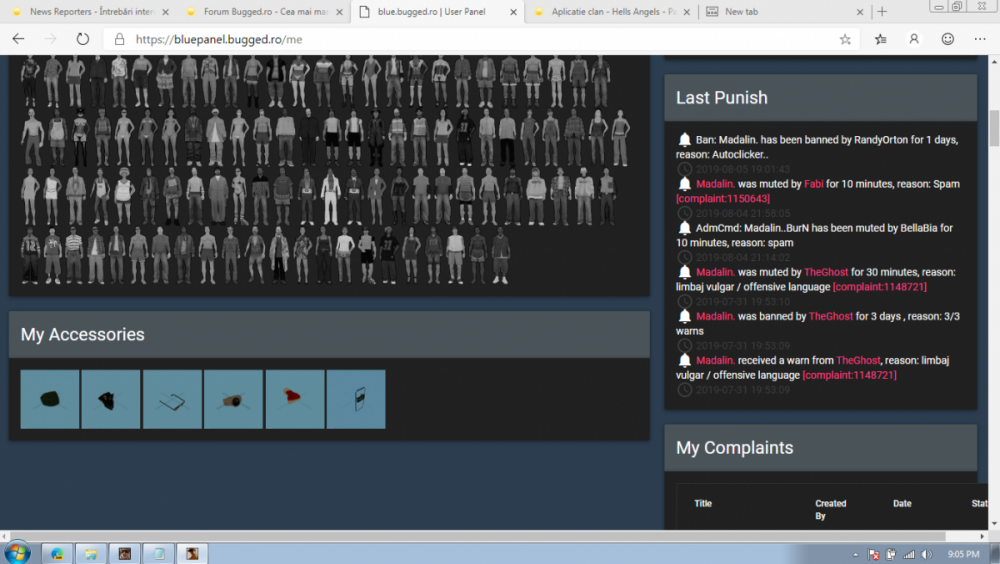Click the address bar URL field

pyautogui.click(x=470, y=39)
